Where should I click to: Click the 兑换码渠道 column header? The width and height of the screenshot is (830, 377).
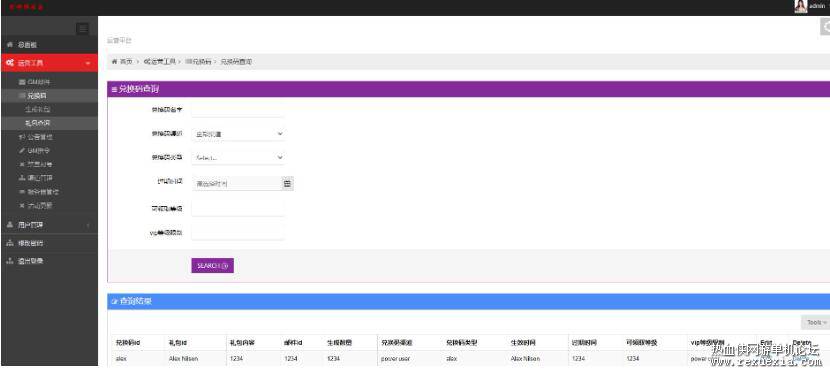pos(396,343)
